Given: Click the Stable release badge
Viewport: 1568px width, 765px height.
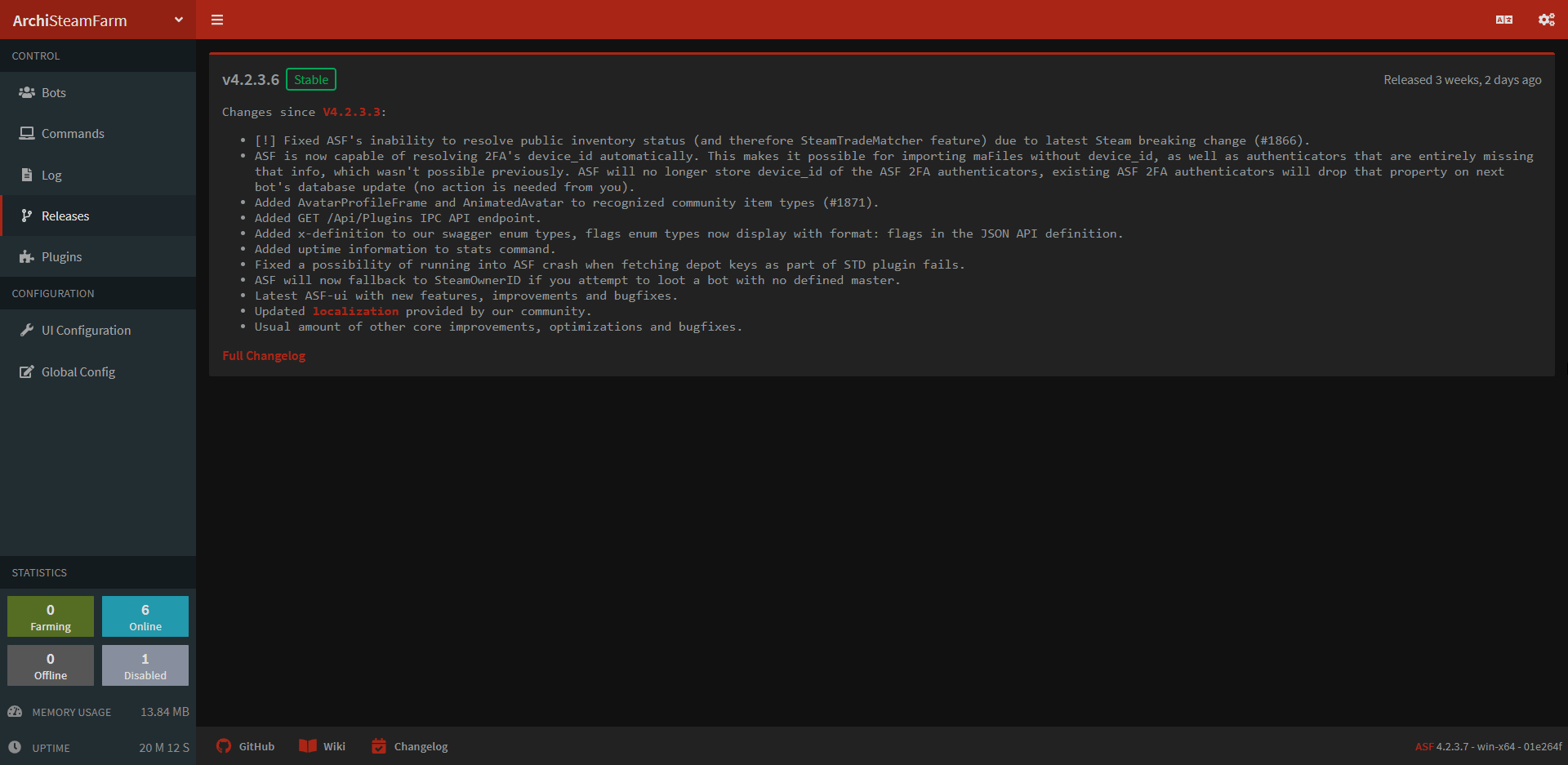Looking at the screenshot, I should point(310,79).
